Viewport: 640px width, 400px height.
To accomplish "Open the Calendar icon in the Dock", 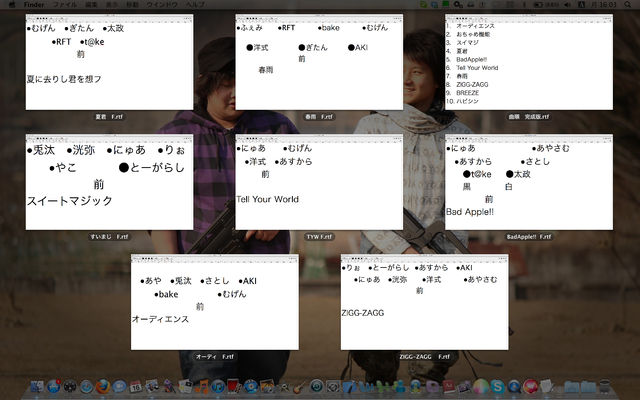I will point(134,387).
